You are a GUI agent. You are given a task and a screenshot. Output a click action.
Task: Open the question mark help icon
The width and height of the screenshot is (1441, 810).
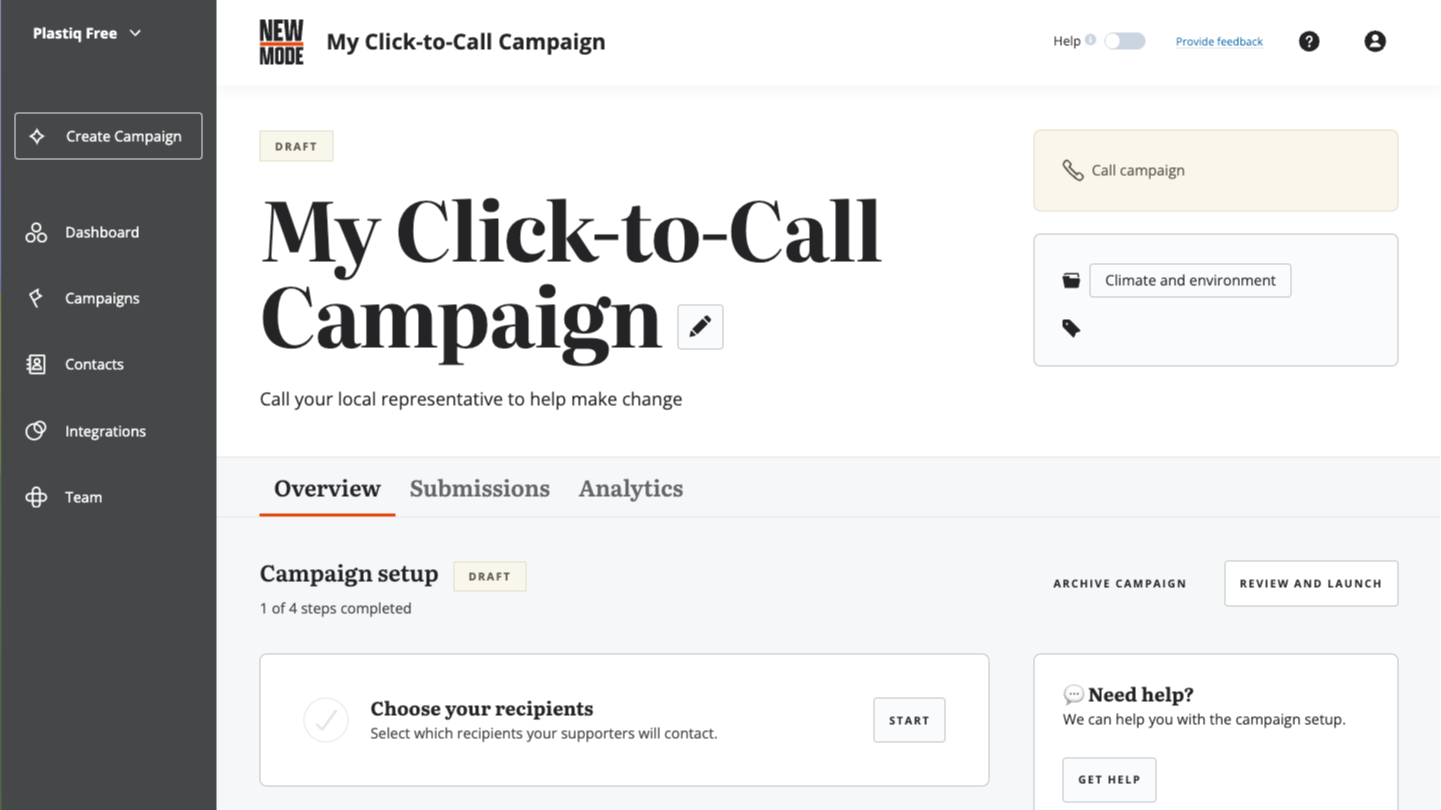click(x=1309, y=41)
